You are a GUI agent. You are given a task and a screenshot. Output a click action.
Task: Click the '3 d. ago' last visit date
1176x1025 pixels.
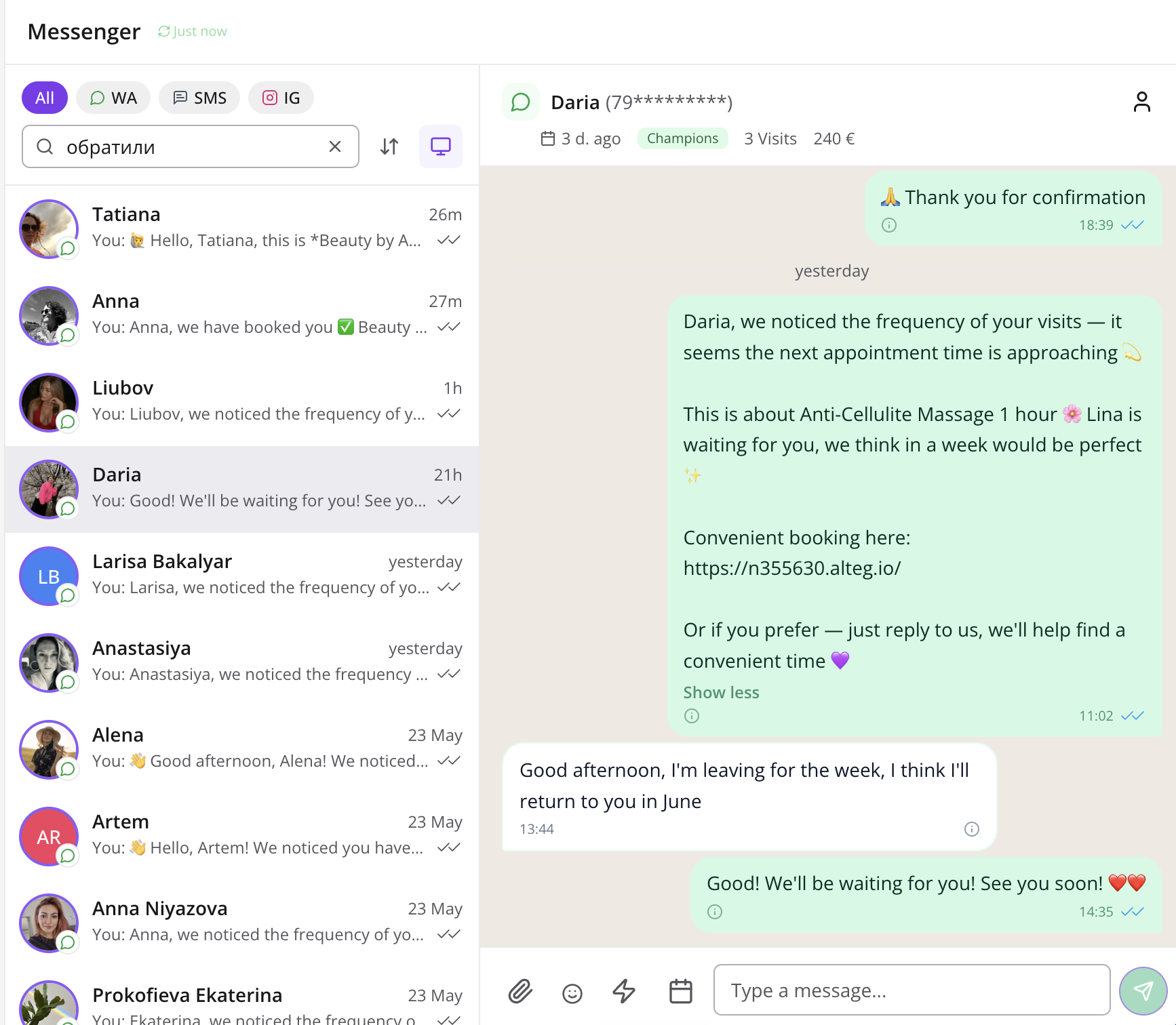click(x=581, y=138)
